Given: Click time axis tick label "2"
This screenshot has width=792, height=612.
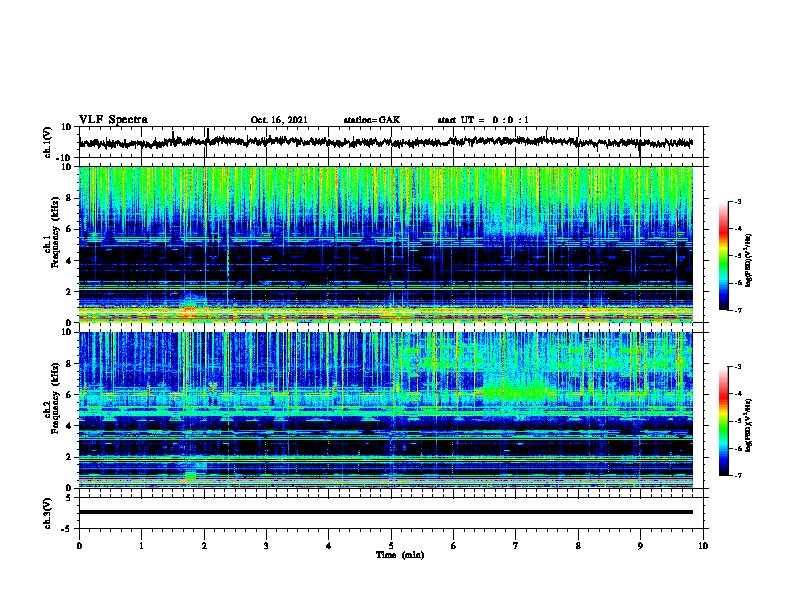Looking at the screenshot, I should pyautogui.click(x=204, y=546).
